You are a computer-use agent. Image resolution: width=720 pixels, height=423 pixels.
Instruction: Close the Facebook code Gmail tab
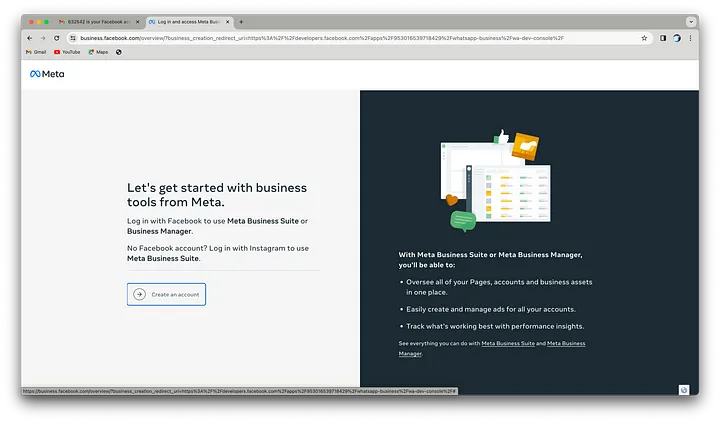(x=137, y=22)
